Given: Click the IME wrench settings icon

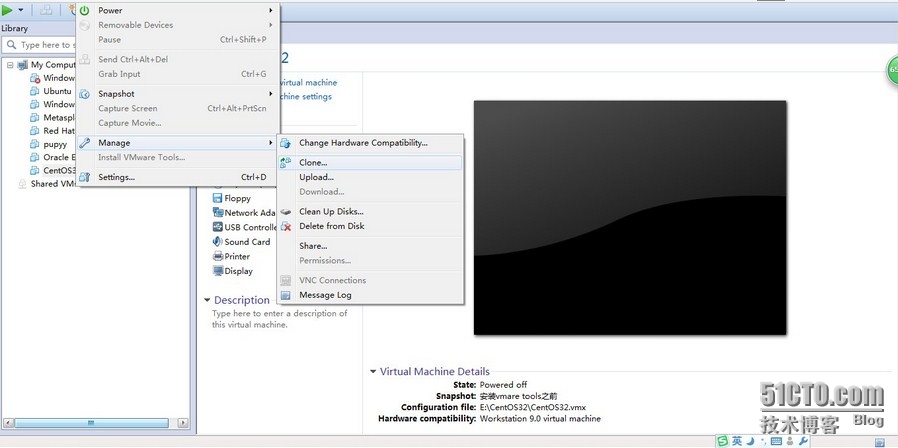Looking at the screenshot, I should pyautogui.click(x=803, y=441).
